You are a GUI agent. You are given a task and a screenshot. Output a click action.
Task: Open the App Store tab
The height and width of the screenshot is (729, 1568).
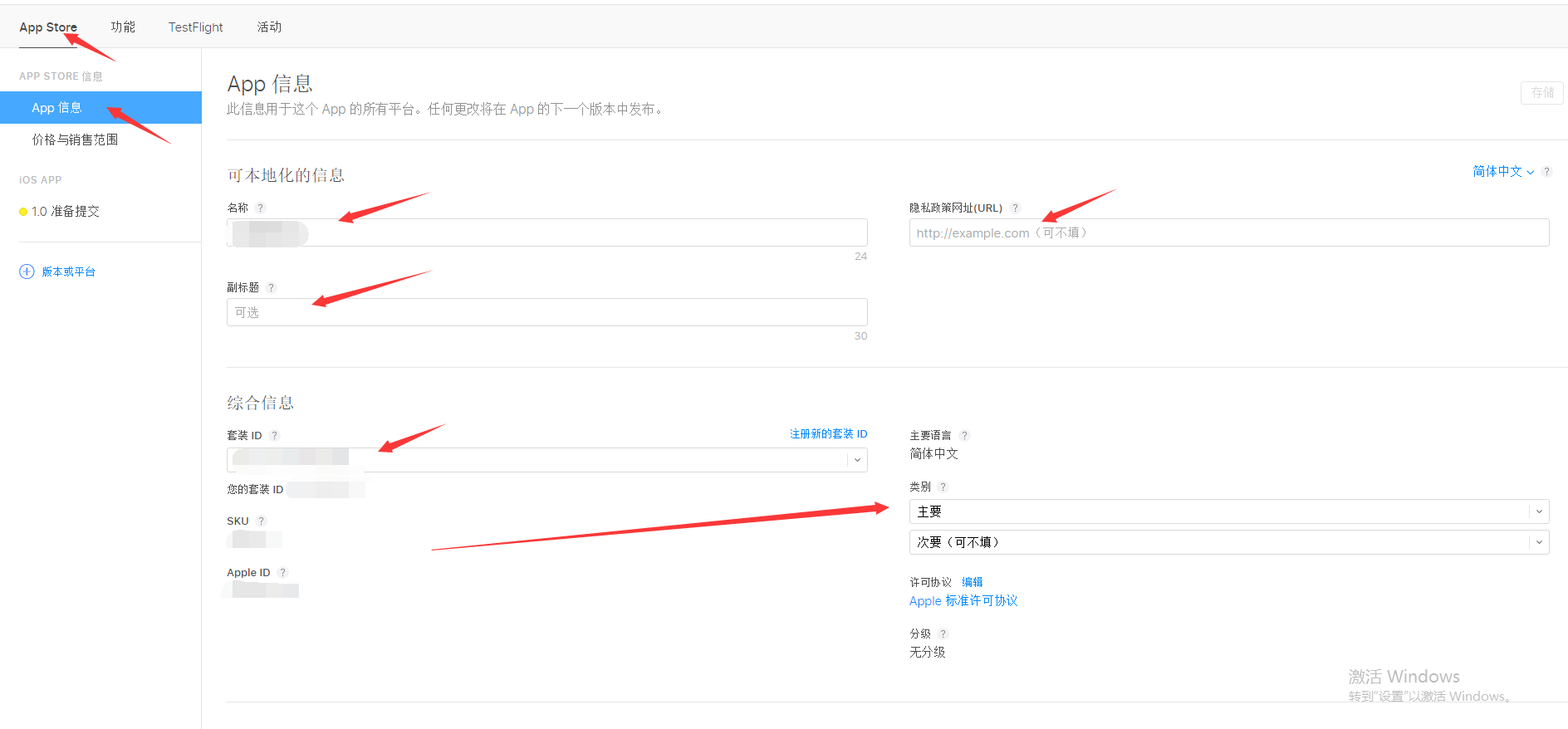pyautogui.click(x=48, y=27)
